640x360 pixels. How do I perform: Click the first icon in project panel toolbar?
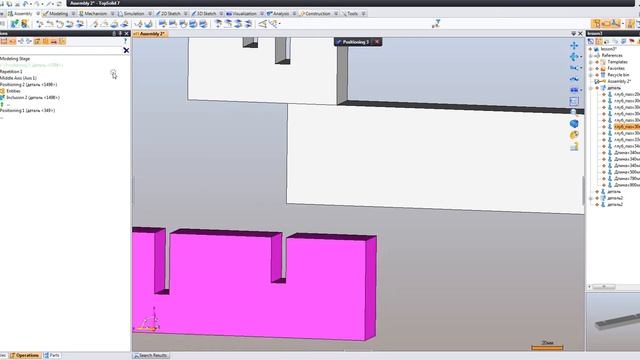(x=590, y=42)
